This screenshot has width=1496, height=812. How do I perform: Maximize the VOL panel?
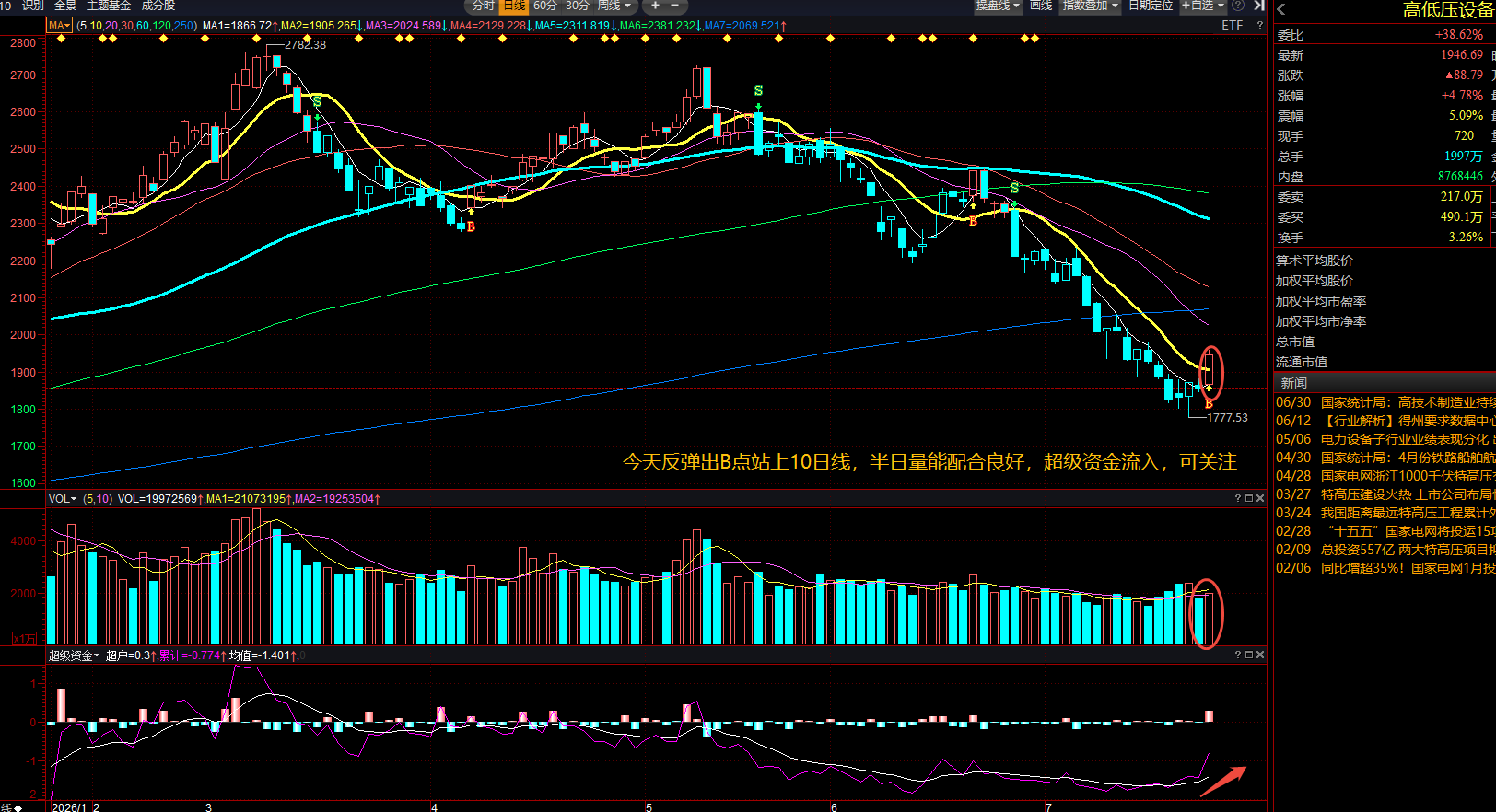click(x=1249, y=499)
